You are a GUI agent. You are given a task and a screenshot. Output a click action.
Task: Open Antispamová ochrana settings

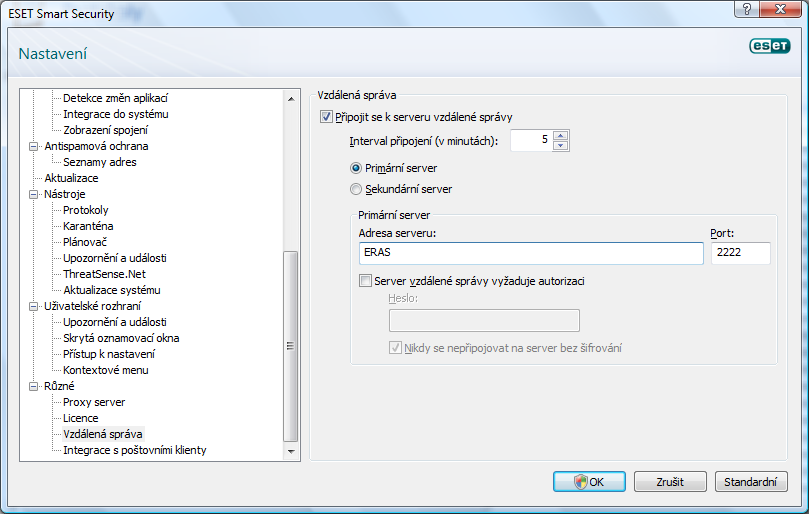click(x=96, y=146)
